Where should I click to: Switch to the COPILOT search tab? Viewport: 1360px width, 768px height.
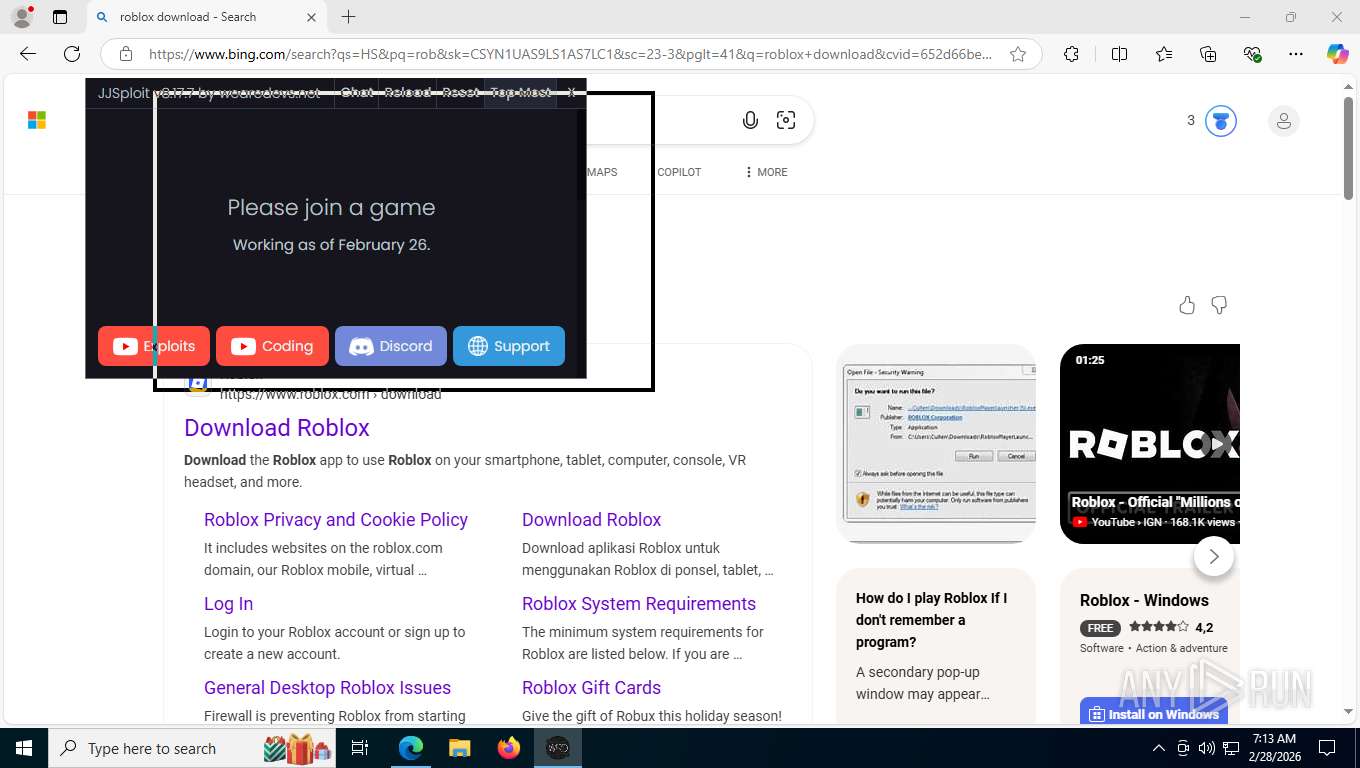tap(679, 172)
